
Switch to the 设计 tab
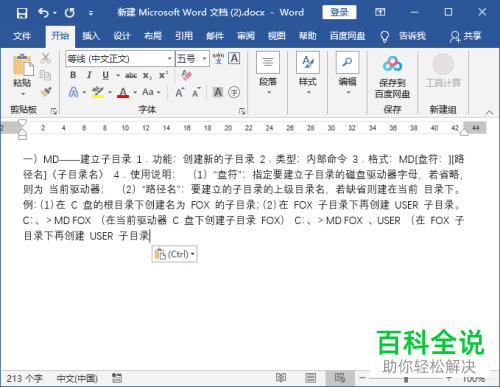click(122, 36)
